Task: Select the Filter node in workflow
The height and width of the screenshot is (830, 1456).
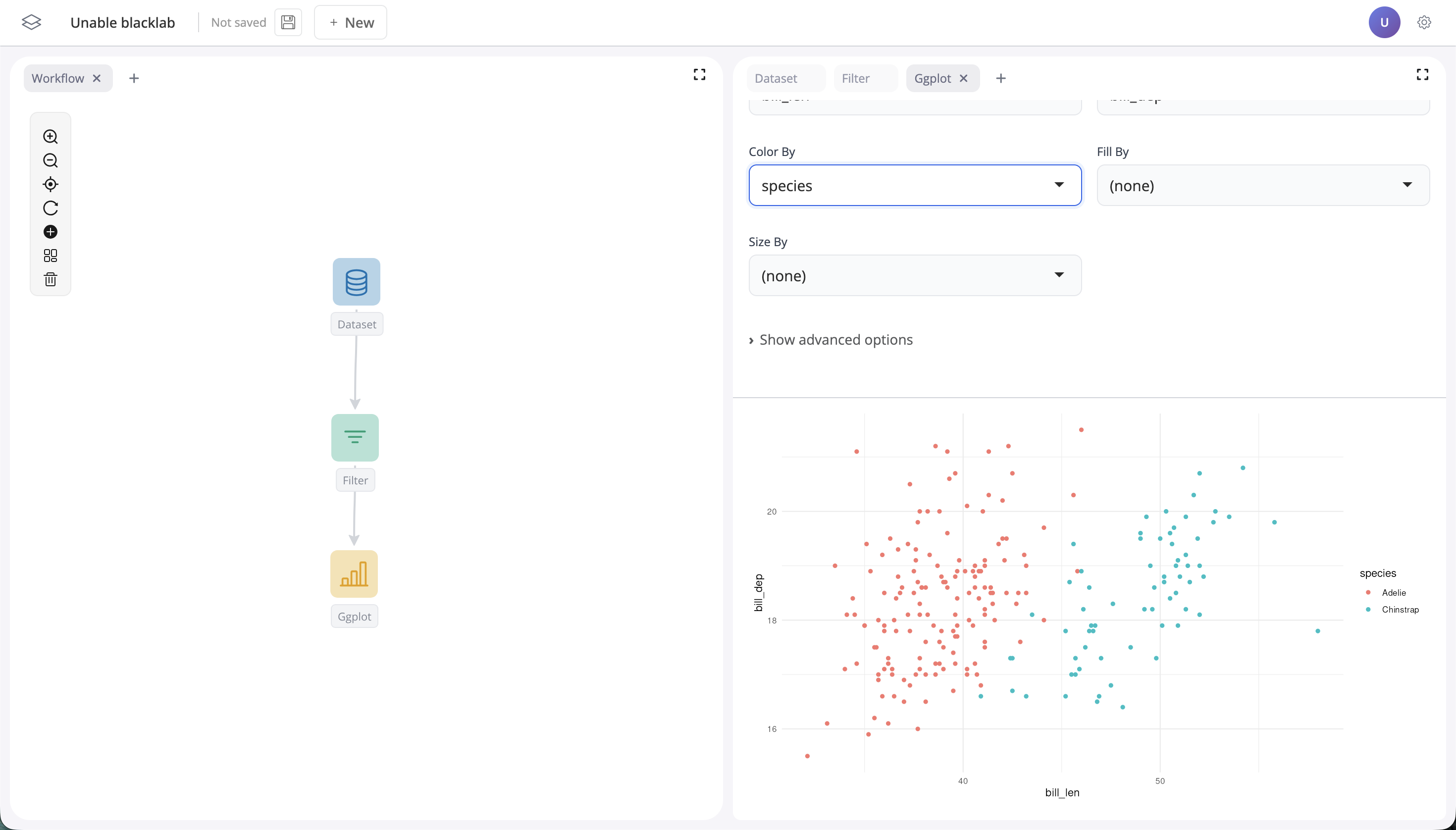Action: [355, 438]
